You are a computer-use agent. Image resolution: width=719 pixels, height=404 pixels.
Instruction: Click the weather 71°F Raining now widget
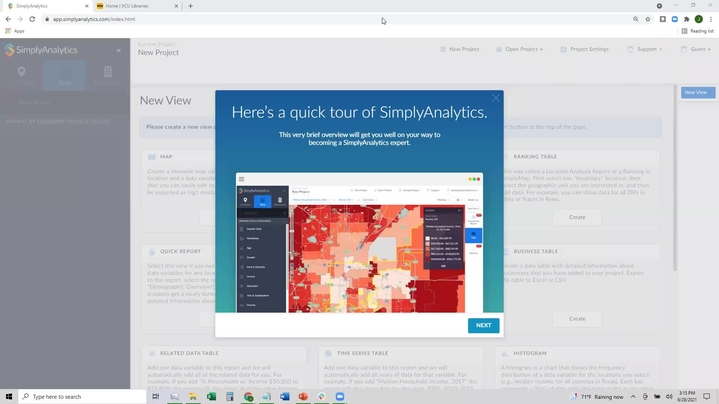click(x=597, y=397)
